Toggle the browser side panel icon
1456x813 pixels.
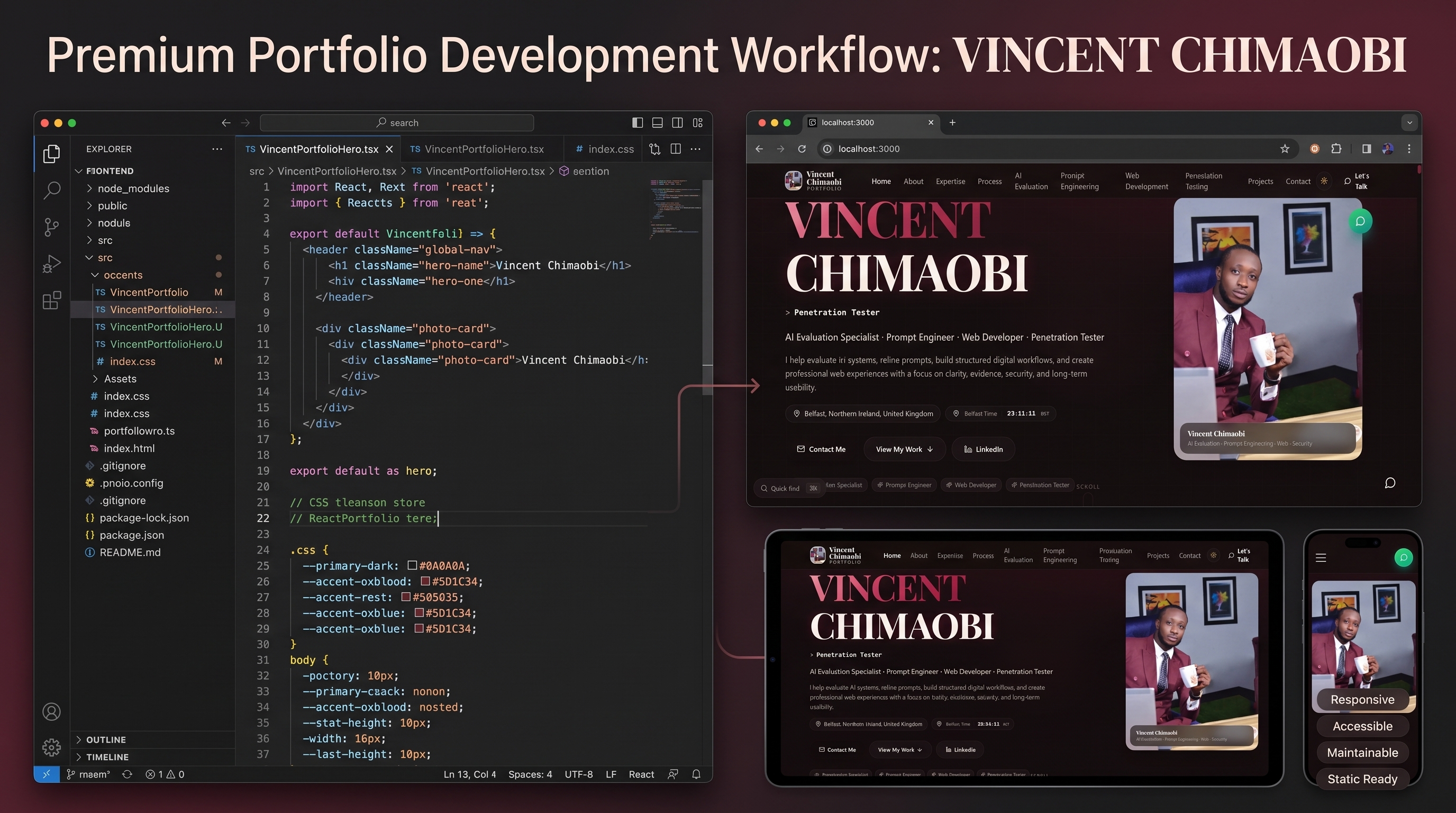point(1366,149)
